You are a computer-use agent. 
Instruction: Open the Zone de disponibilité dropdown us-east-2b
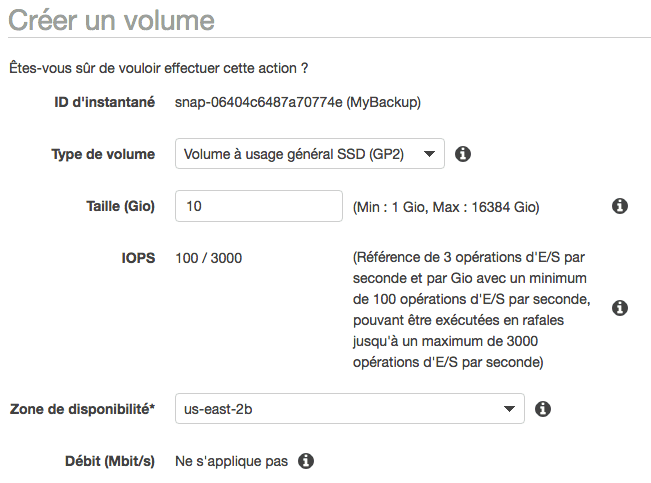(x=350, y=409)
